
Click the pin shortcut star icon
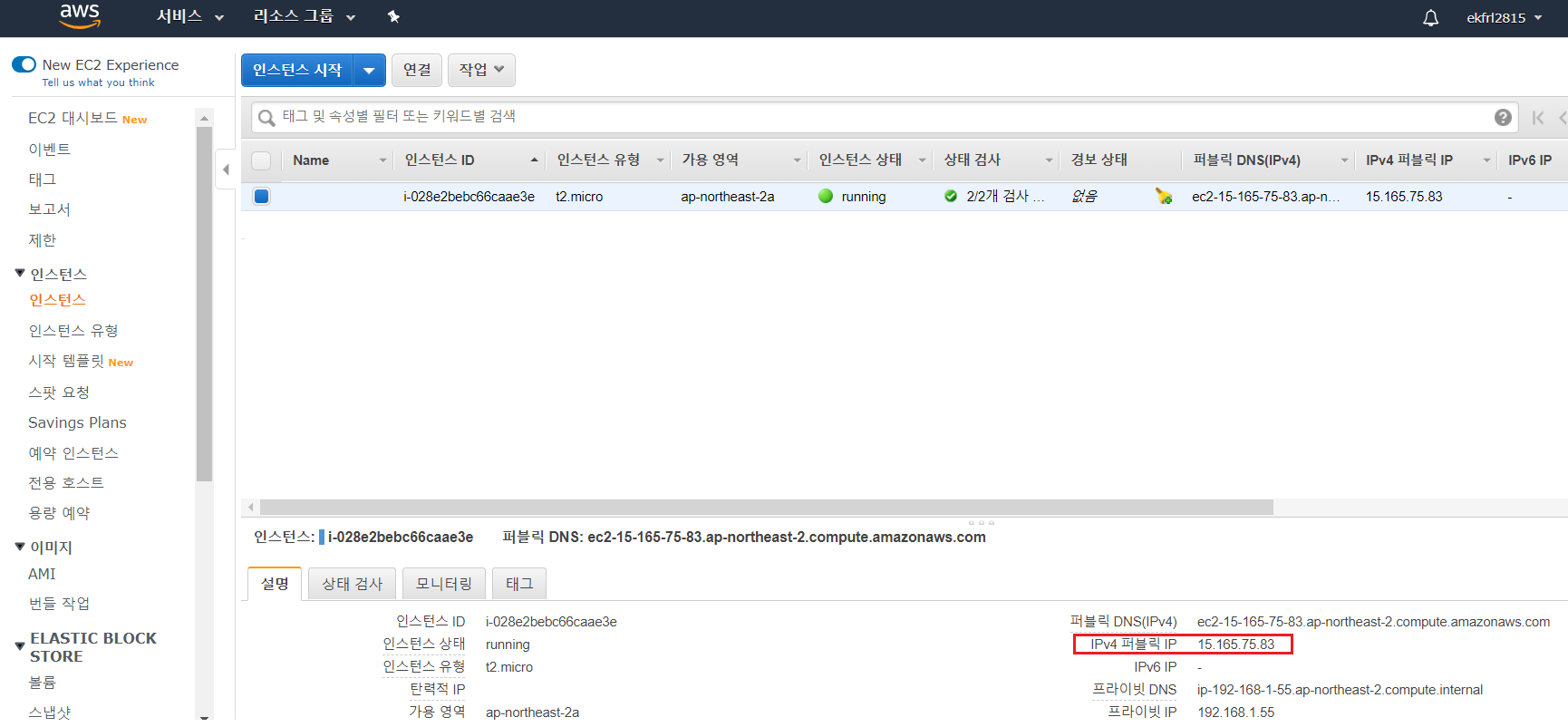393,16
